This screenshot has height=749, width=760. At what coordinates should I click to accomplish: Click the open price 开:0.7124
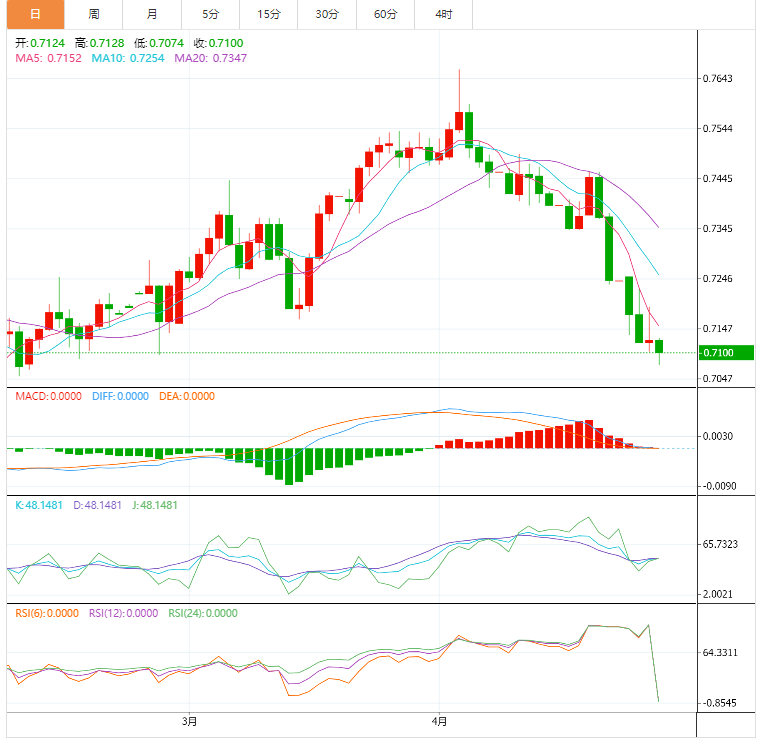point(40,43)
